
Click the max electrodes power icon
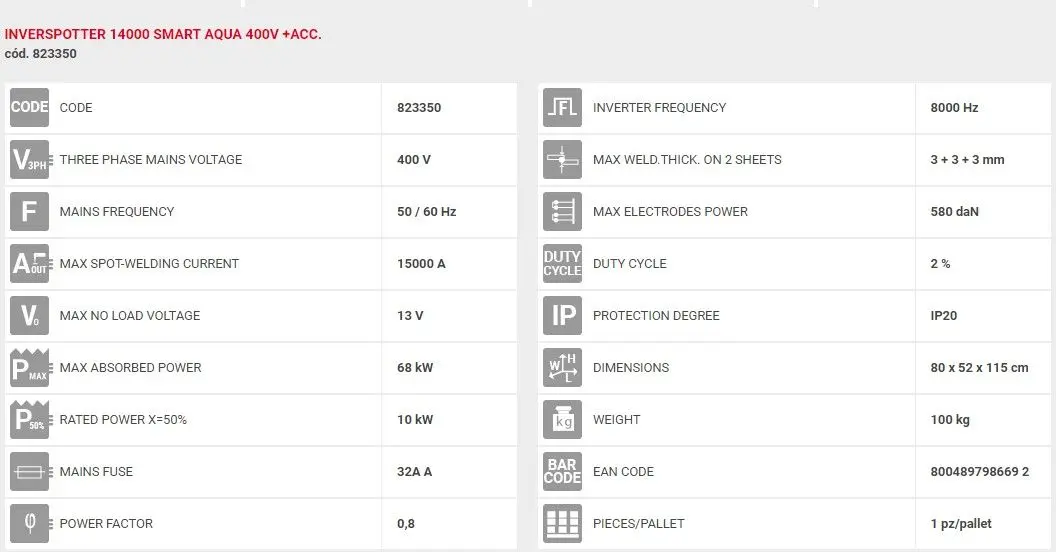562,212
